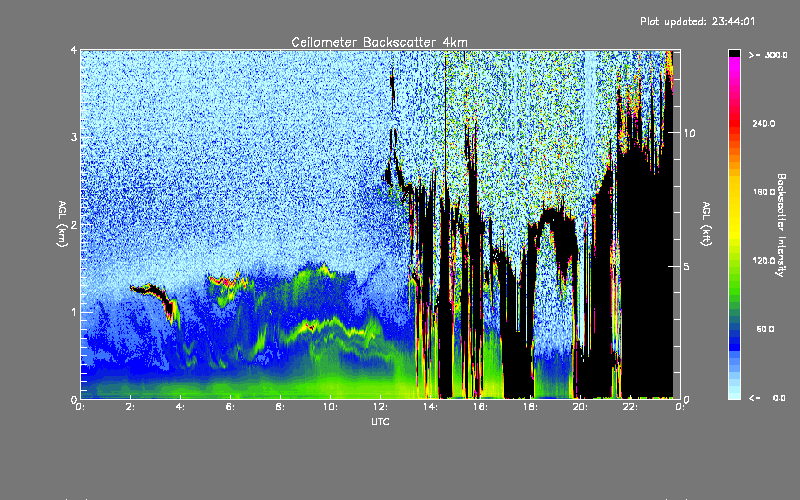The image size is (800, 500).
Task: Click the '4:' tick on the UTC axis
Action: pos(181,407)
